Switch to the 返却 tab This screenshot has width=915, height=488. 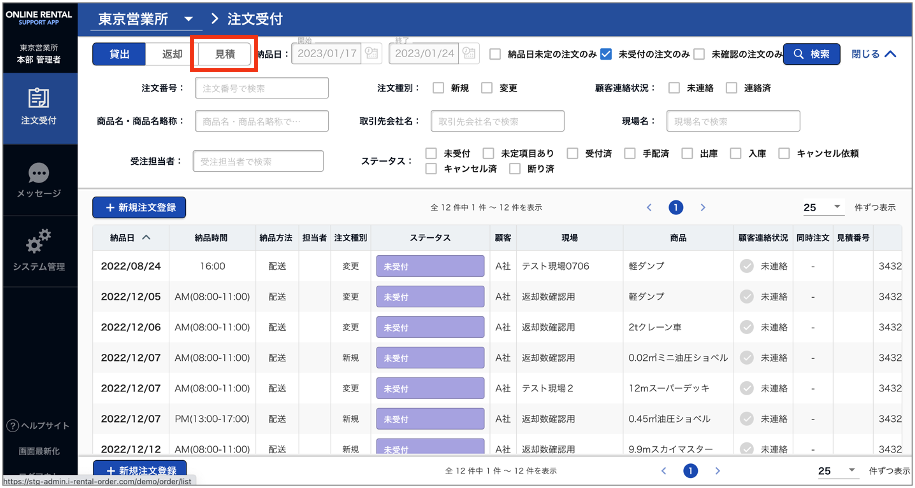(x=172, y=54)
